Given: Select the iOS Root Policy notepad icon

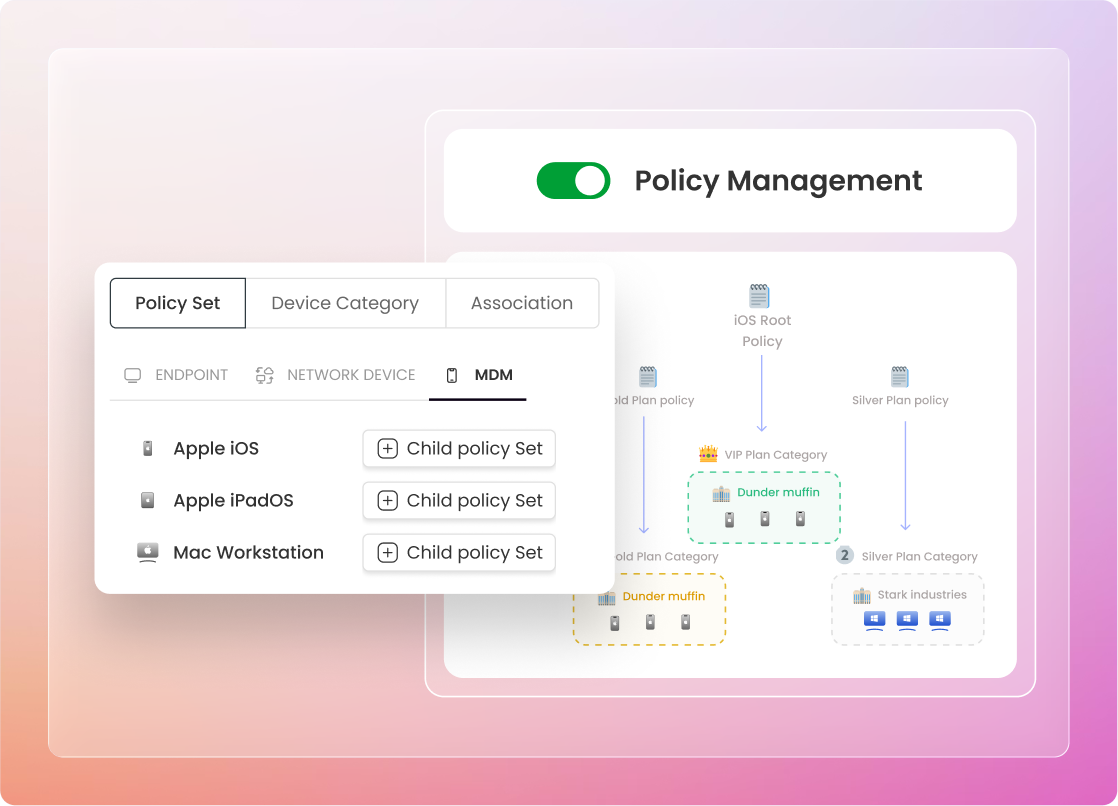Looking at the screenshot, I should [760, 296].
